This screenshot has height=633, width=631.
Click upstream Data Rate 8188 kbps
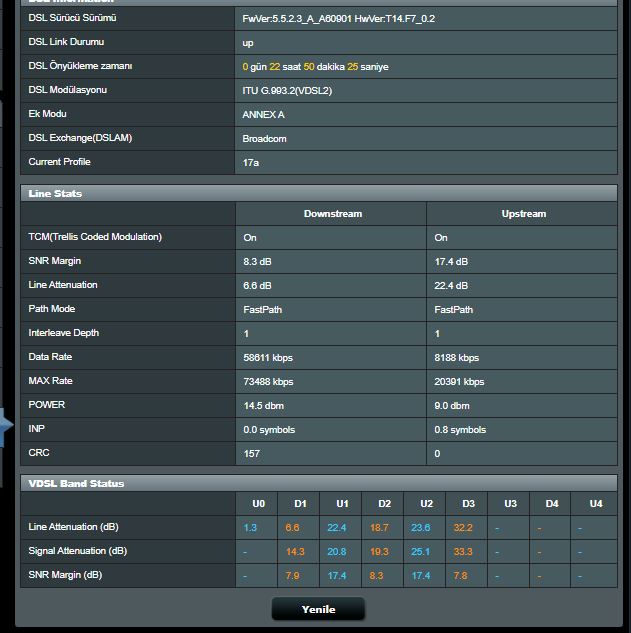(456, 358)
